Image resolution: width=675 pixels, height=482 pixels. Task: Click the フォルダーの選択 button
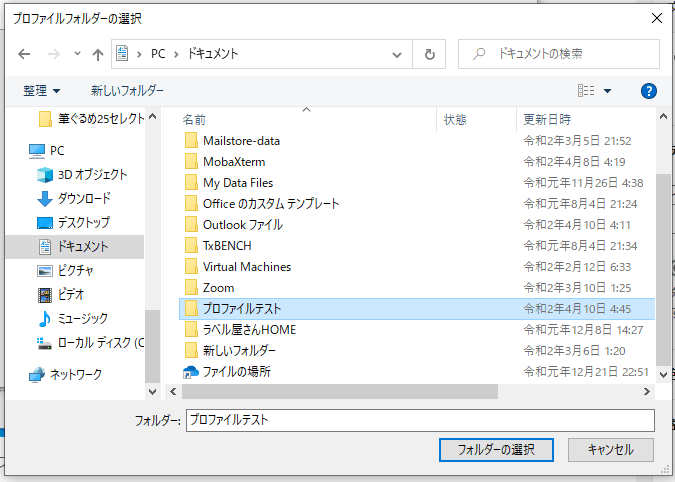coord(496,450)
